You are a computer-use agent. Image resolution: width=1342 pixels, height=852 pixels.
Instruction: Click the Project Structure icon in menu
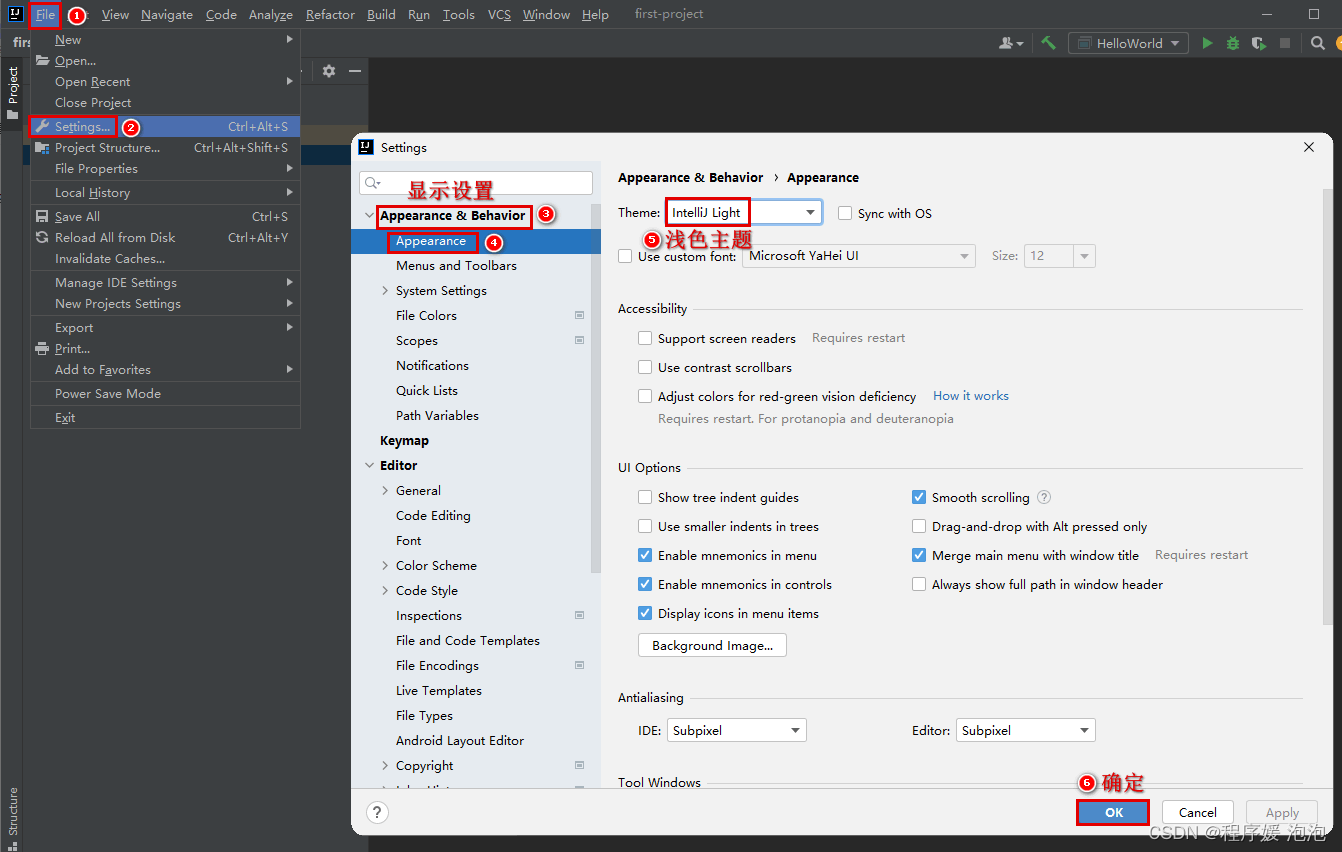[x=42, y=147]
